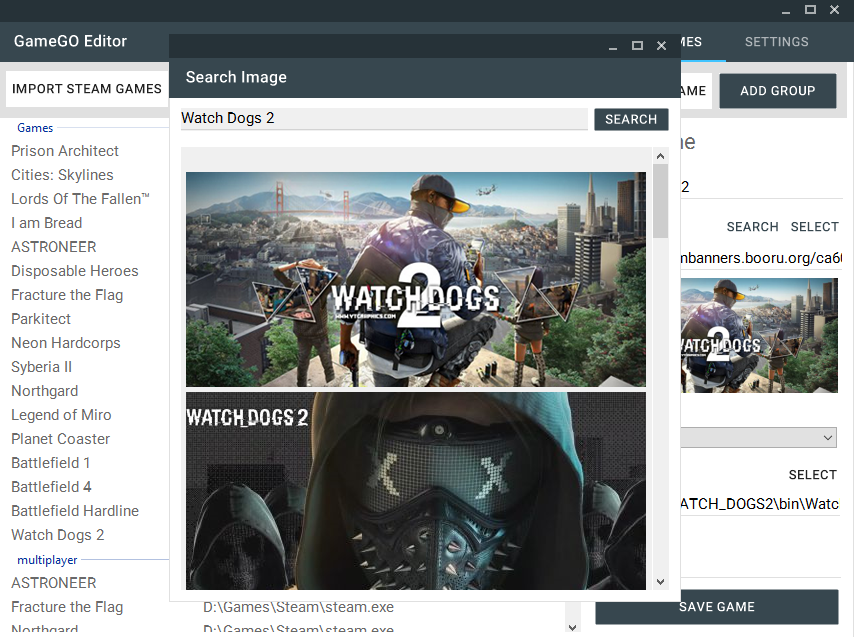This screenshot has height=637, width=854.
Task: Select Battlefield 4 in game list
Action: click(x=51, y=486)
